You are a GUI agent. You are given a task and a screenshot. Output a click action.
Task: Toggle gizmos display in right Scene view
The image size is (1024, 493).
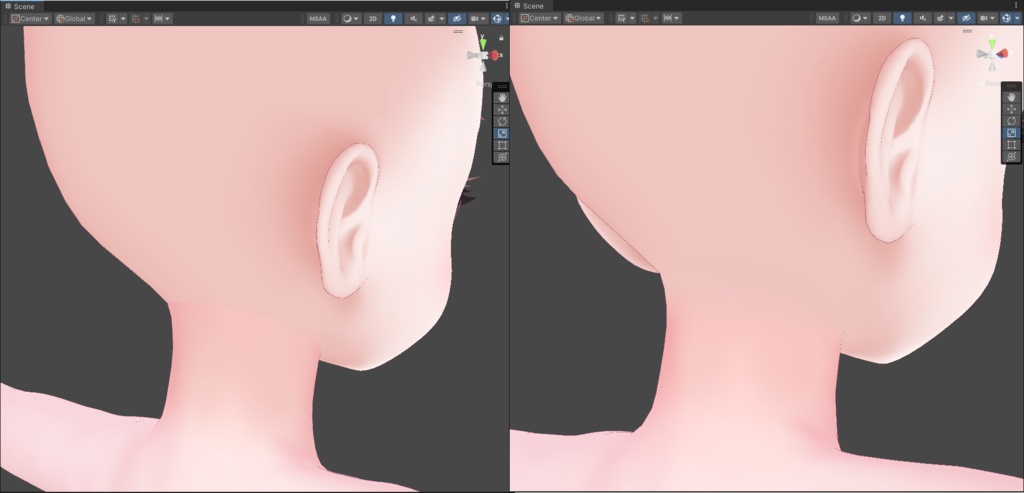[x=1006, y=18]
